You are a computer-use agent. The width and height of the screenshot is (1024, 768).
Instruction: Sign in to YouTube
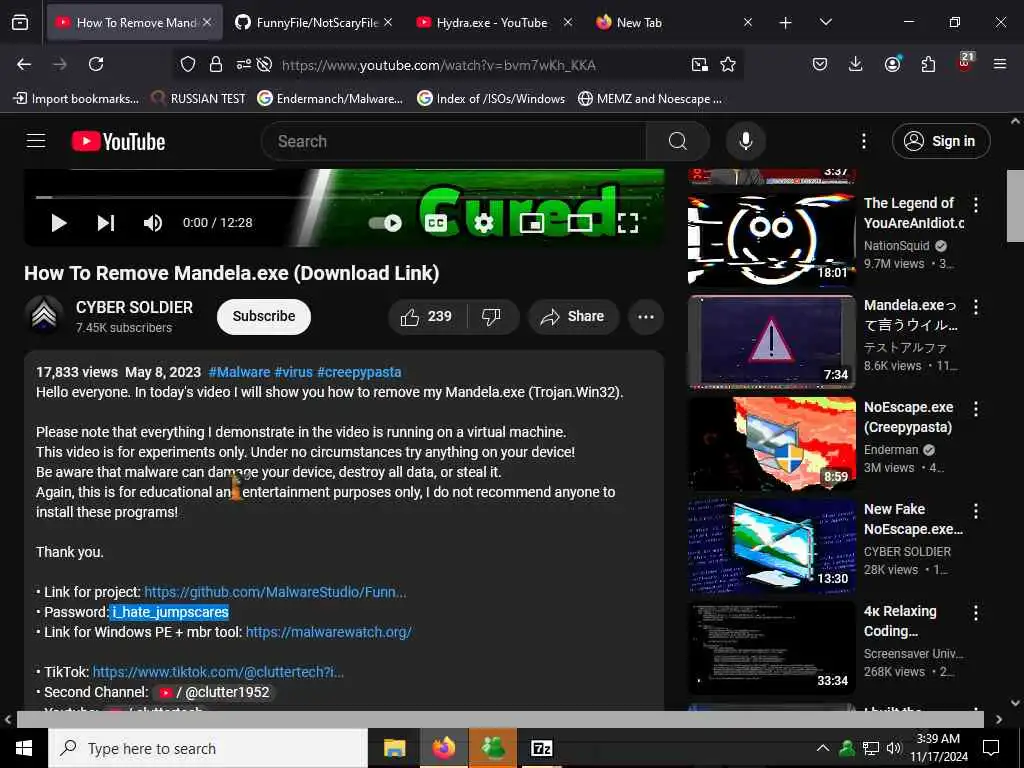click(x=940, y=141)
